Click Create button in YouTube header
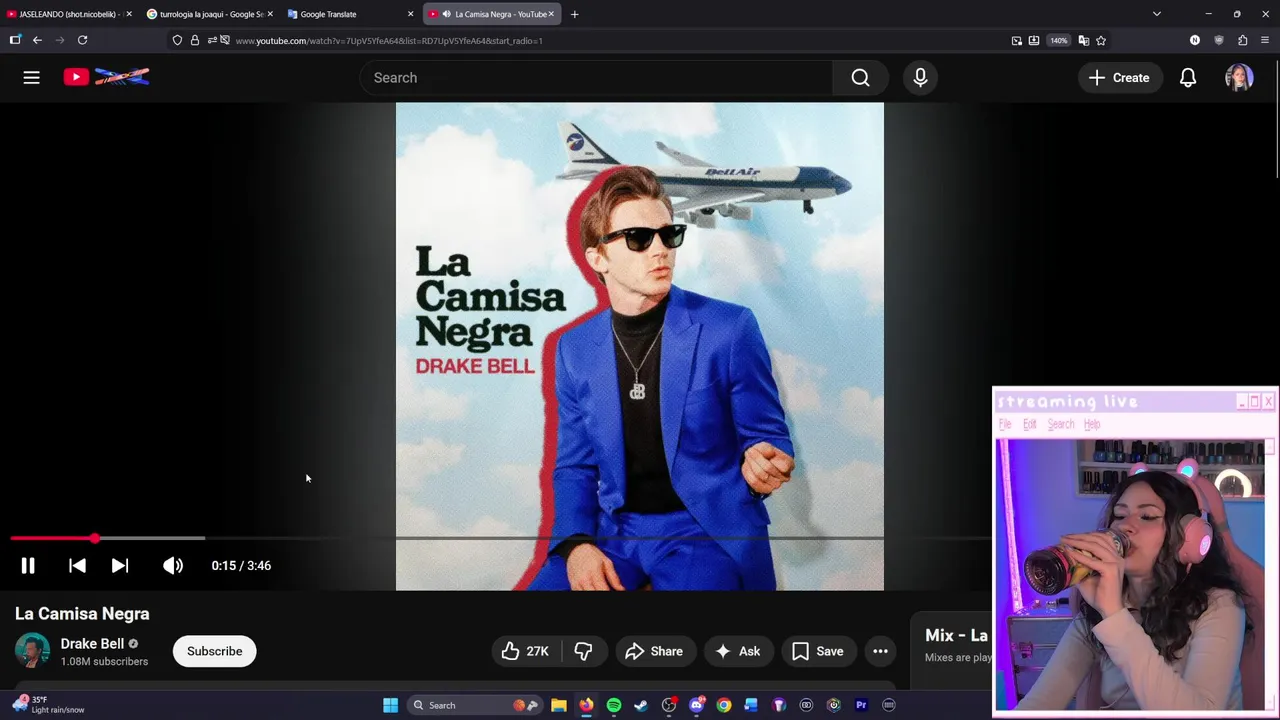 [1119, 77]
